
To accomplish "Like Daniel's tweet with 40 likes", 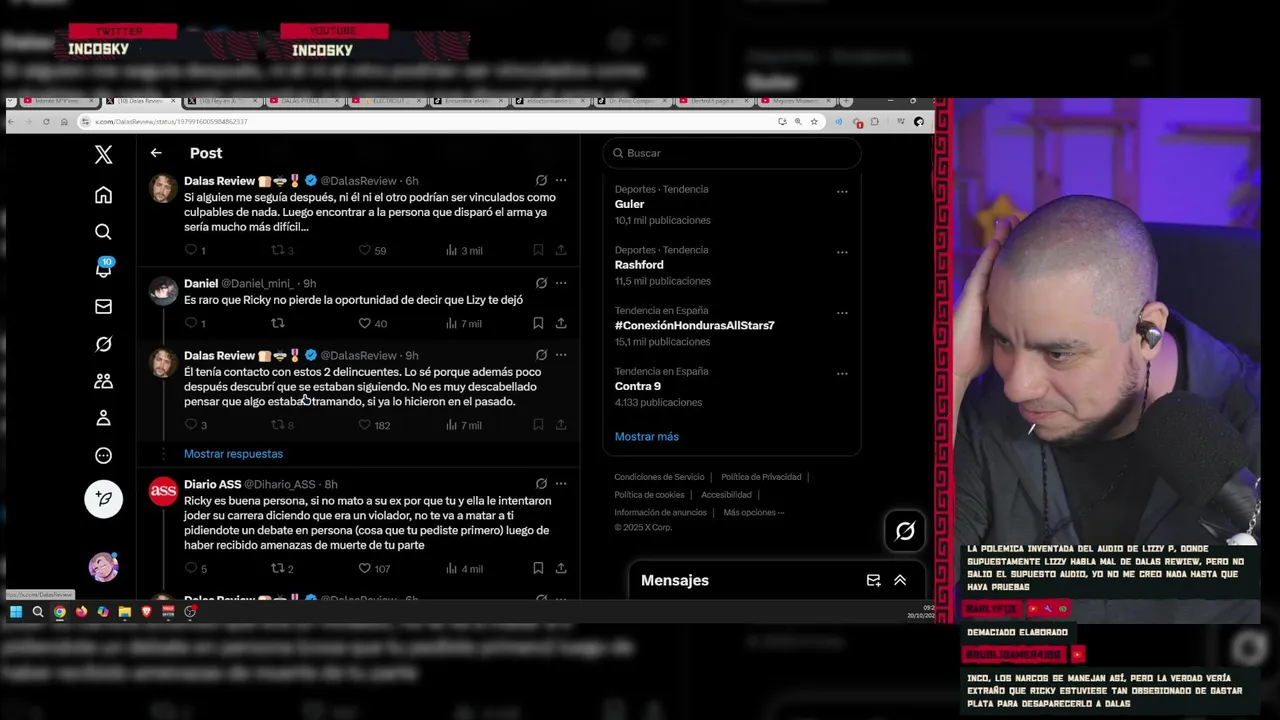I will [x=365, y=323].
